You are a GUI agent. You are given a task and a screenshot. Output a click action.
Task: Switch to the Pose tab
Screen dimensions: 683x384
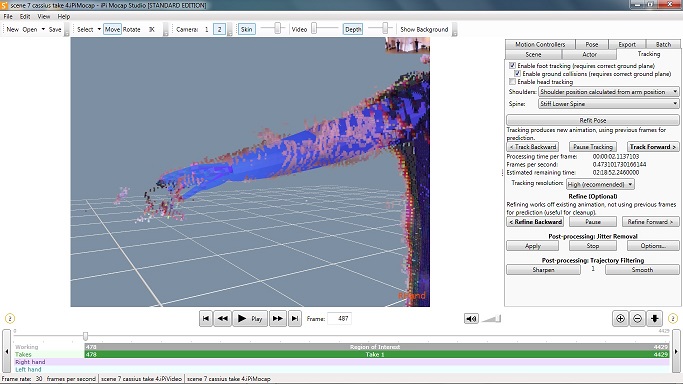[592, 44]
